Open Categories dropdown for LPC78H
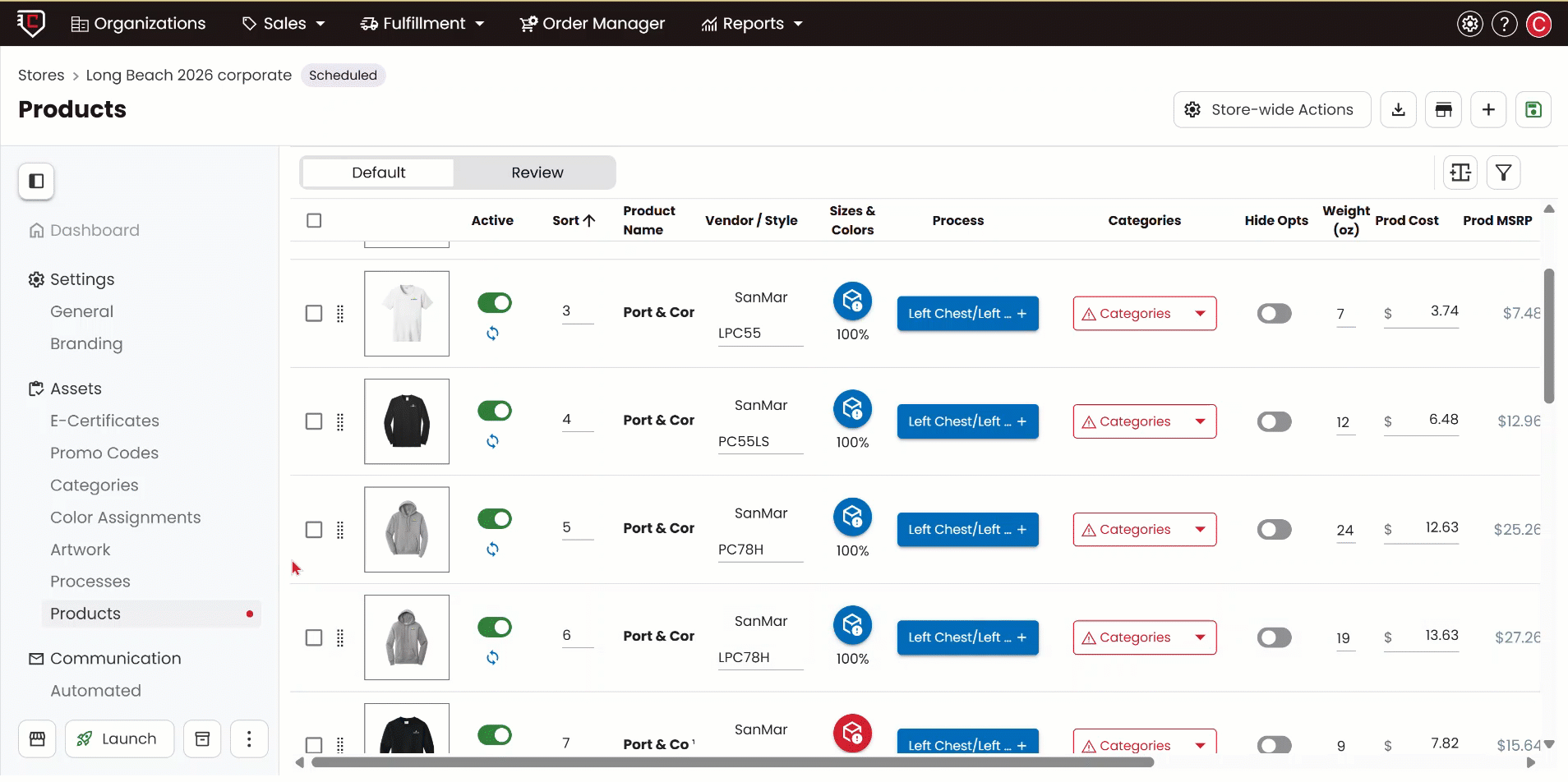The image size is (1568, 782). [x=1145, y=637]
